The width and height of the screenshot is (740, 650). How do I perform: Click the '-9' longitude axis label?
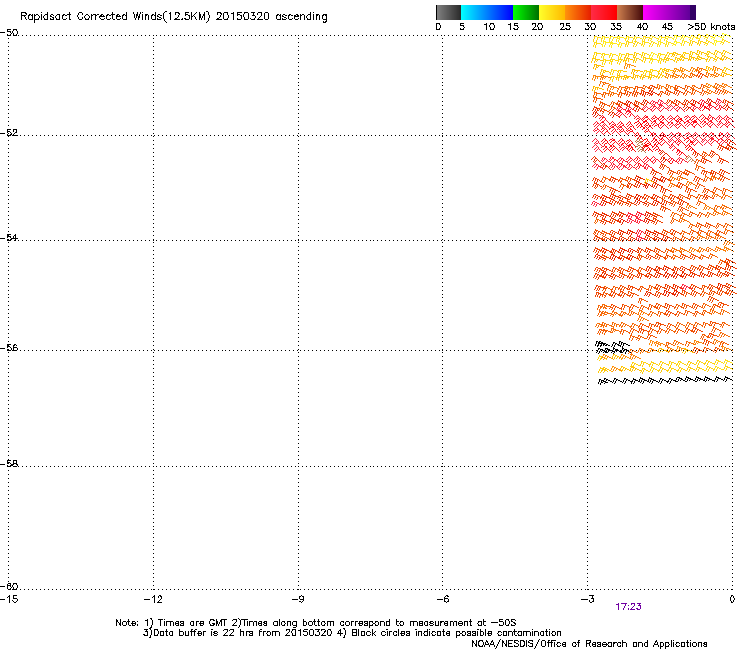298,599
